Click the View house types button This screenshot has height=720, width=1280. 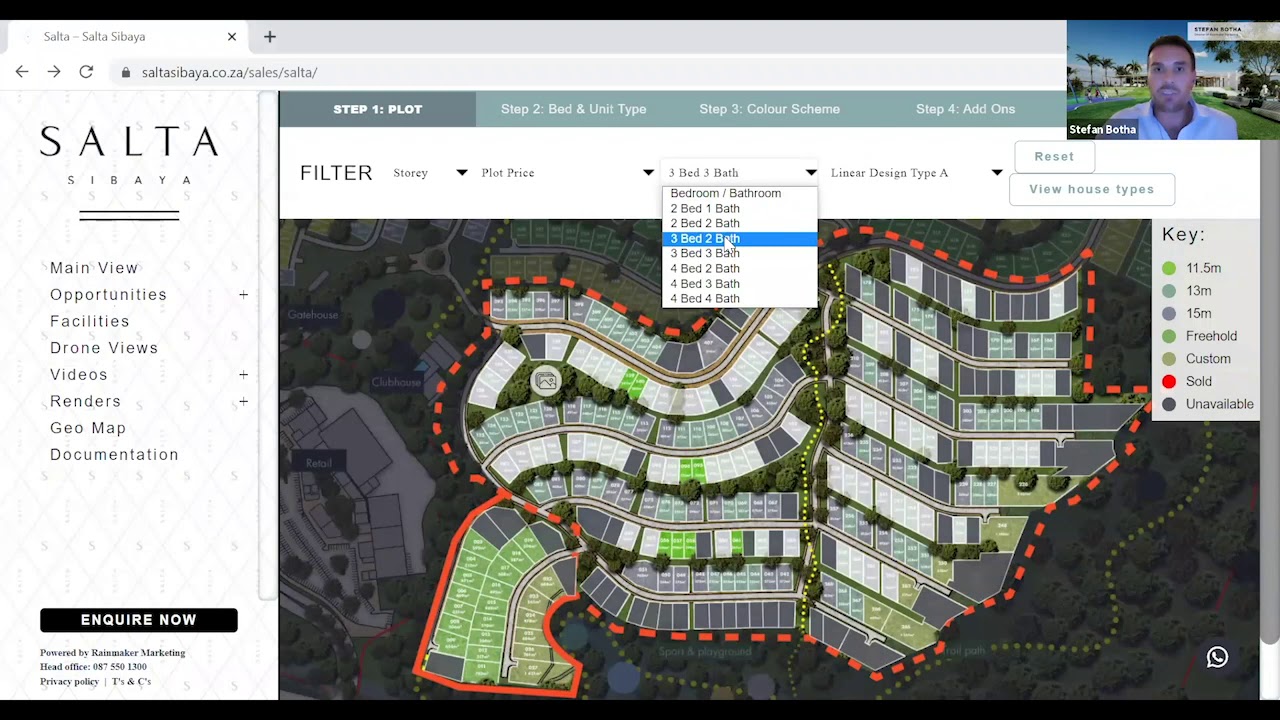1091,190
